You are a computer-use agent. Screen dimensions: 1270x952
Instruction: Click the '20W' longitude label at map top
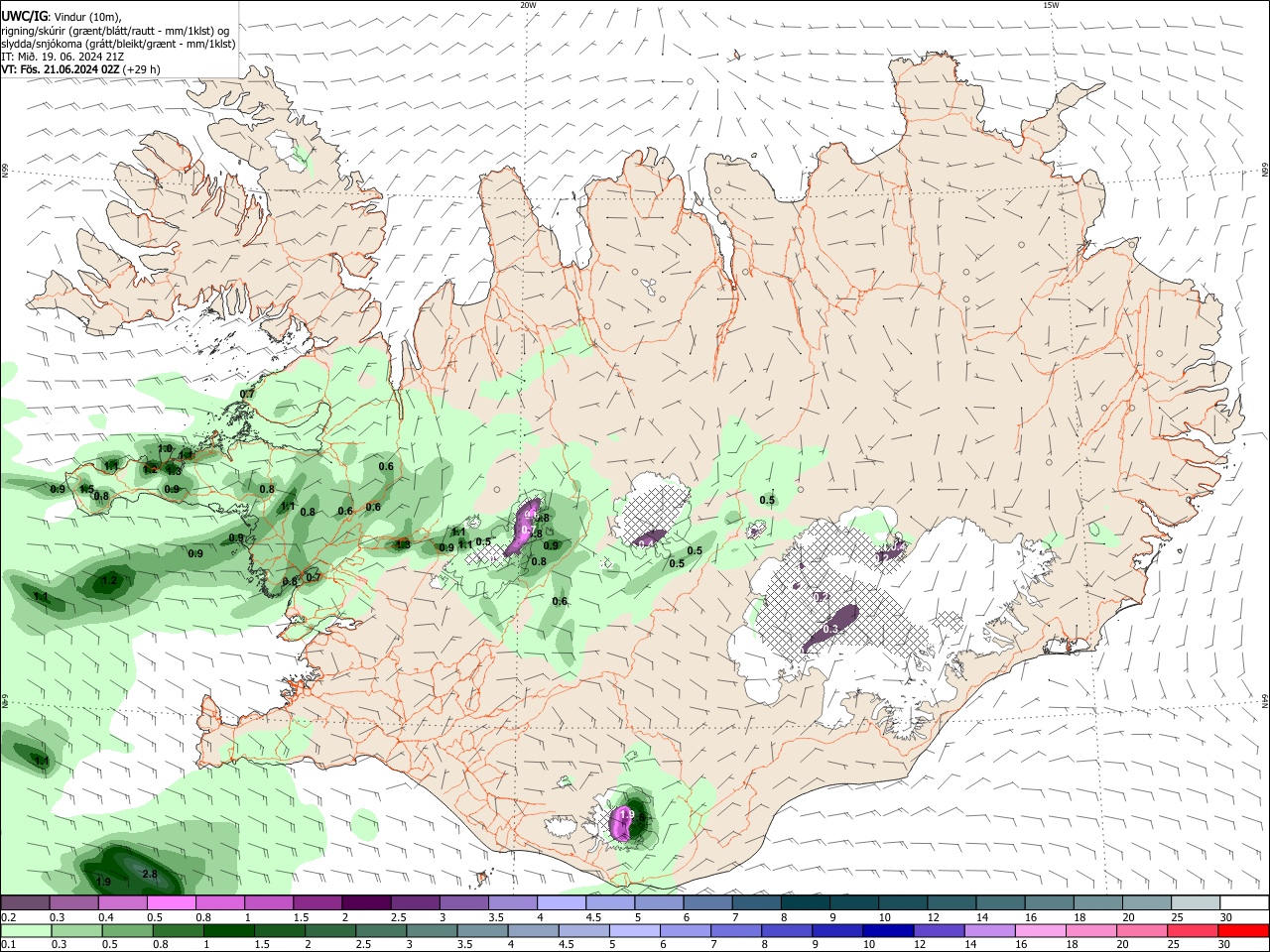pos(528,5)
